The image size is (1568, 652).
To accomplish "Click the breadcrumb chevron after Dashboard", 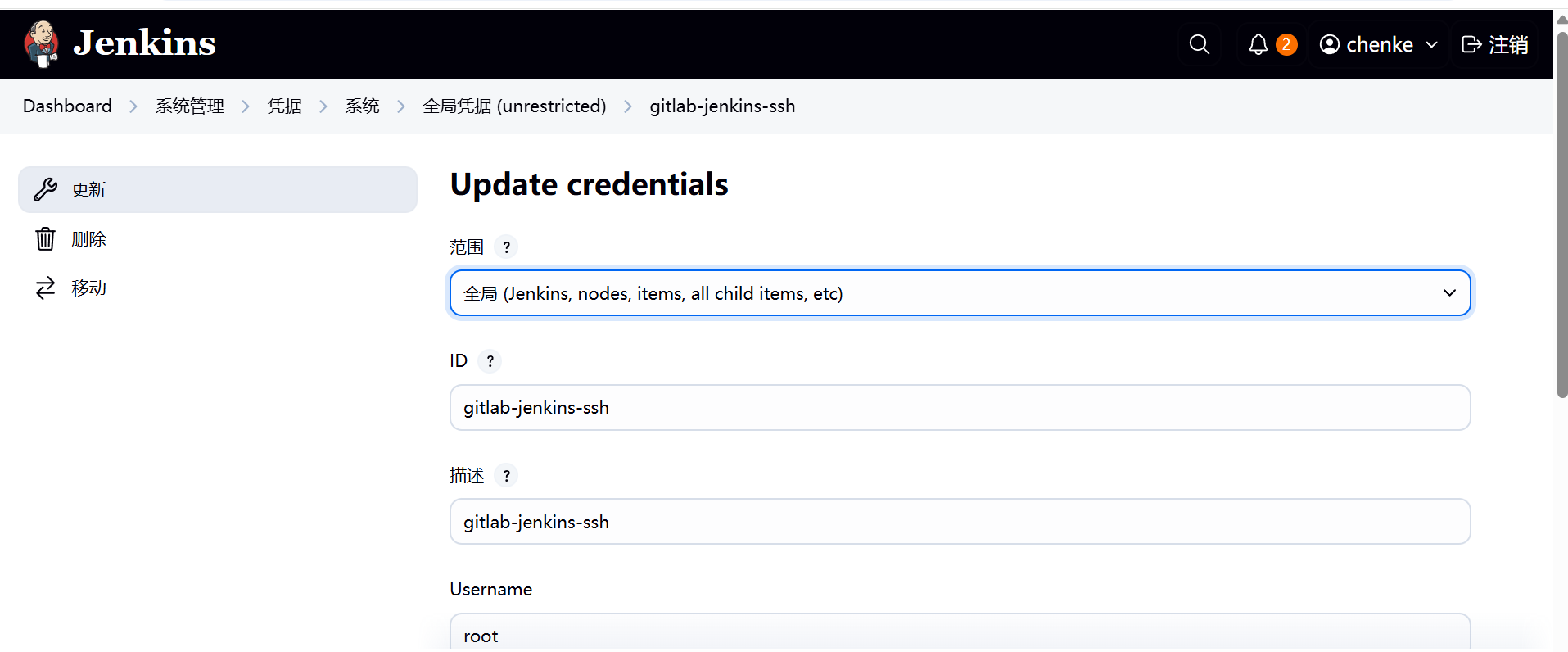I will (x=133, y=106).
